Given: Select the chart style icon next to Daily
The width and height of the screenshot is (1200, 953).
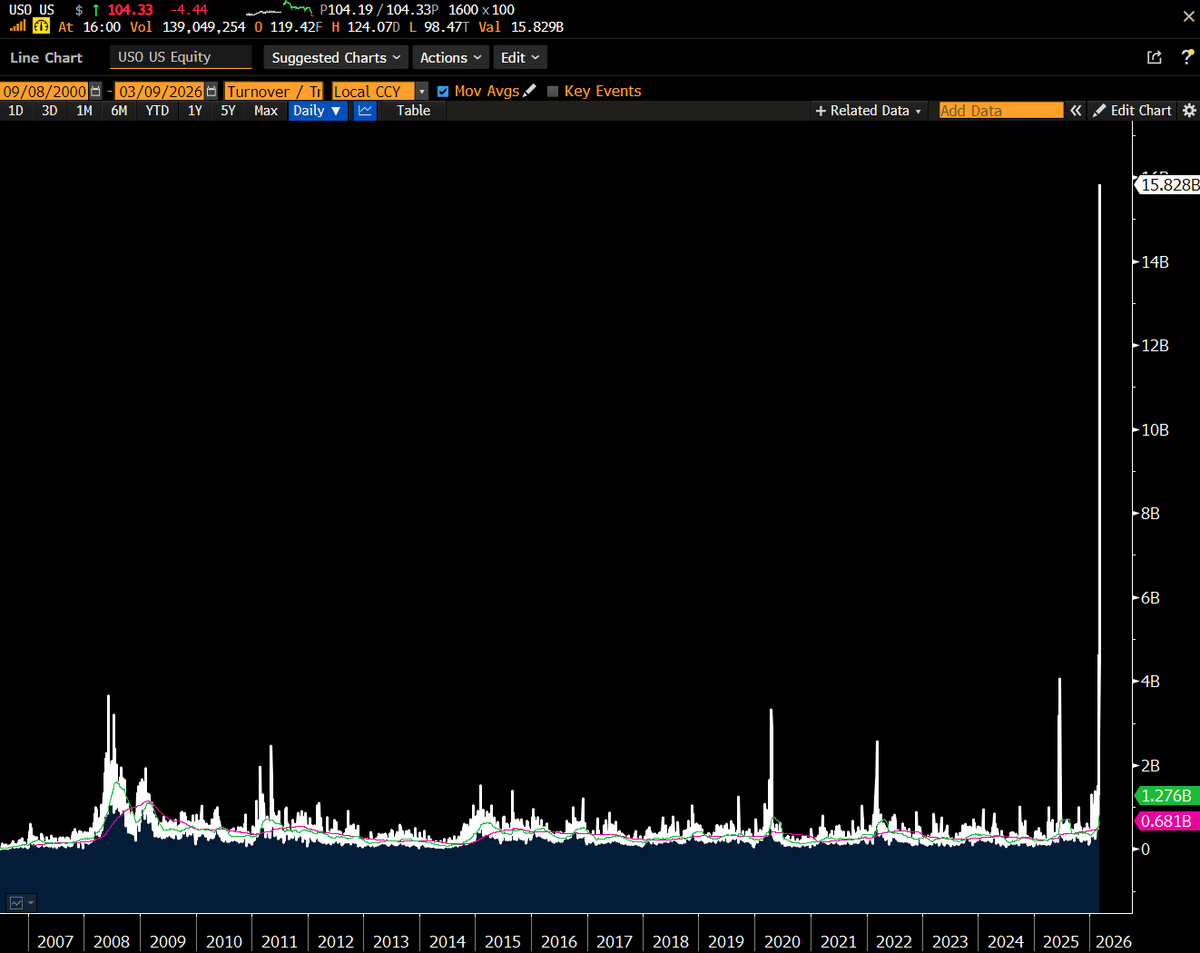Looking at the screenshot, I should (x=362, y=110).
